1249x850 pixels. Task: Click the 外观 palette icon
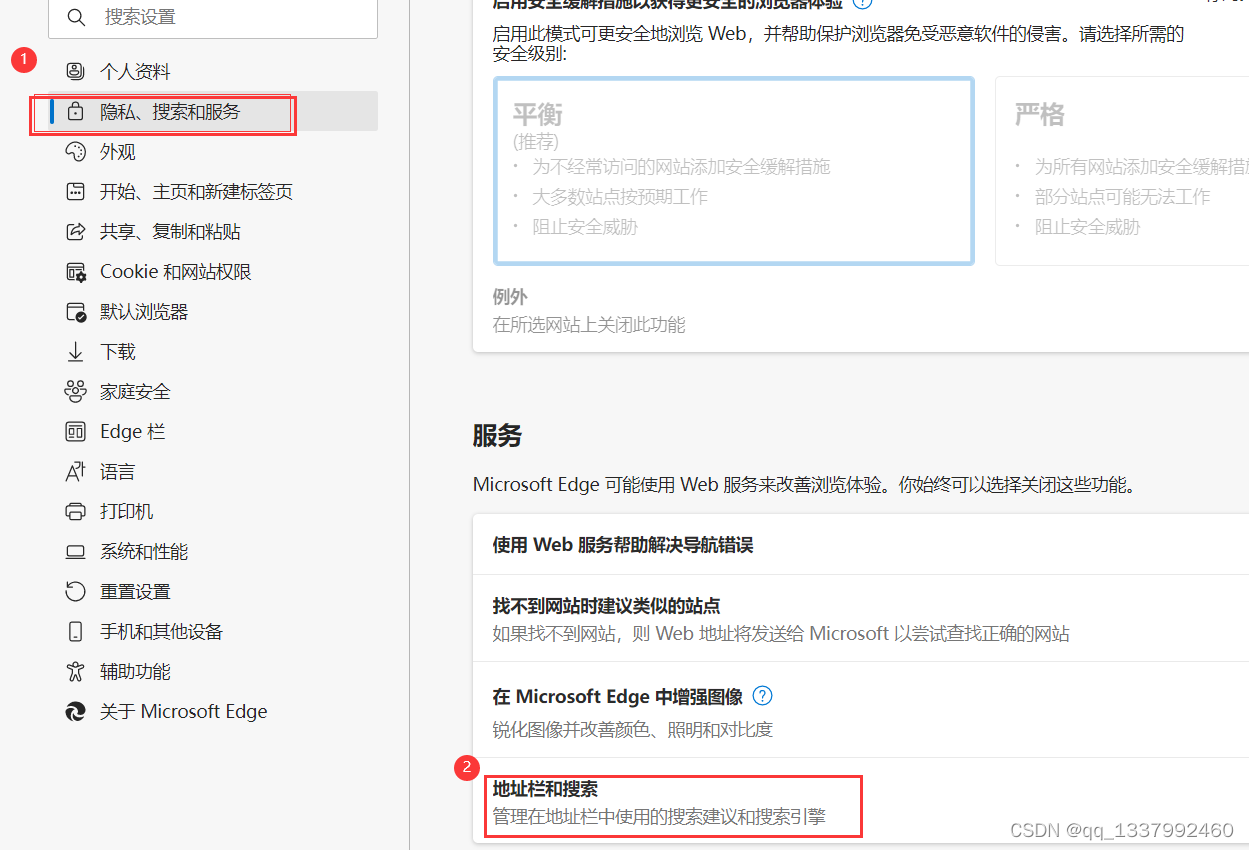(x=75, y=151)
